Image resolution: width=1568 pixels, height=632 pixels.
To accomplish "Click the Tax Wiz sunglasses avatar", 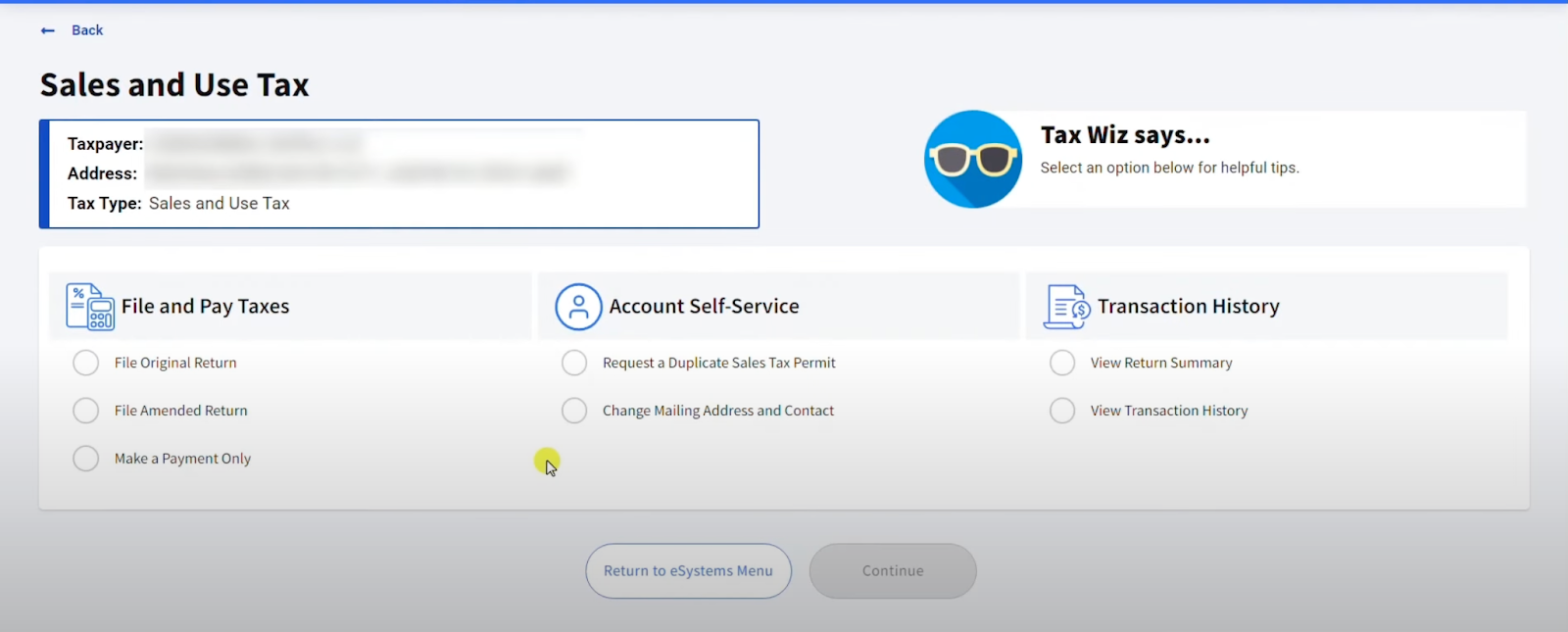I will click(973, 159).
